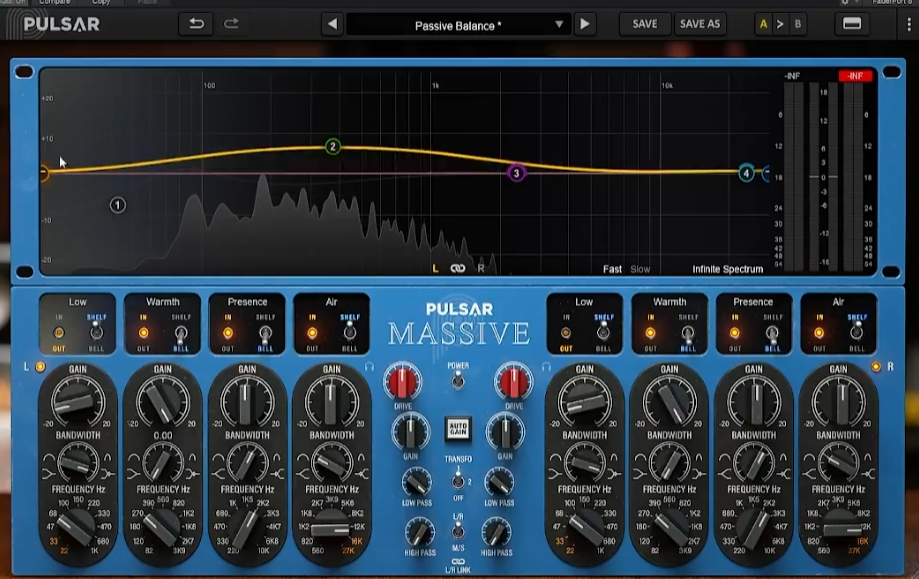
Task: Flip the left channel Presence Shelf/Bell switch
Action: (x=265, y=334)
